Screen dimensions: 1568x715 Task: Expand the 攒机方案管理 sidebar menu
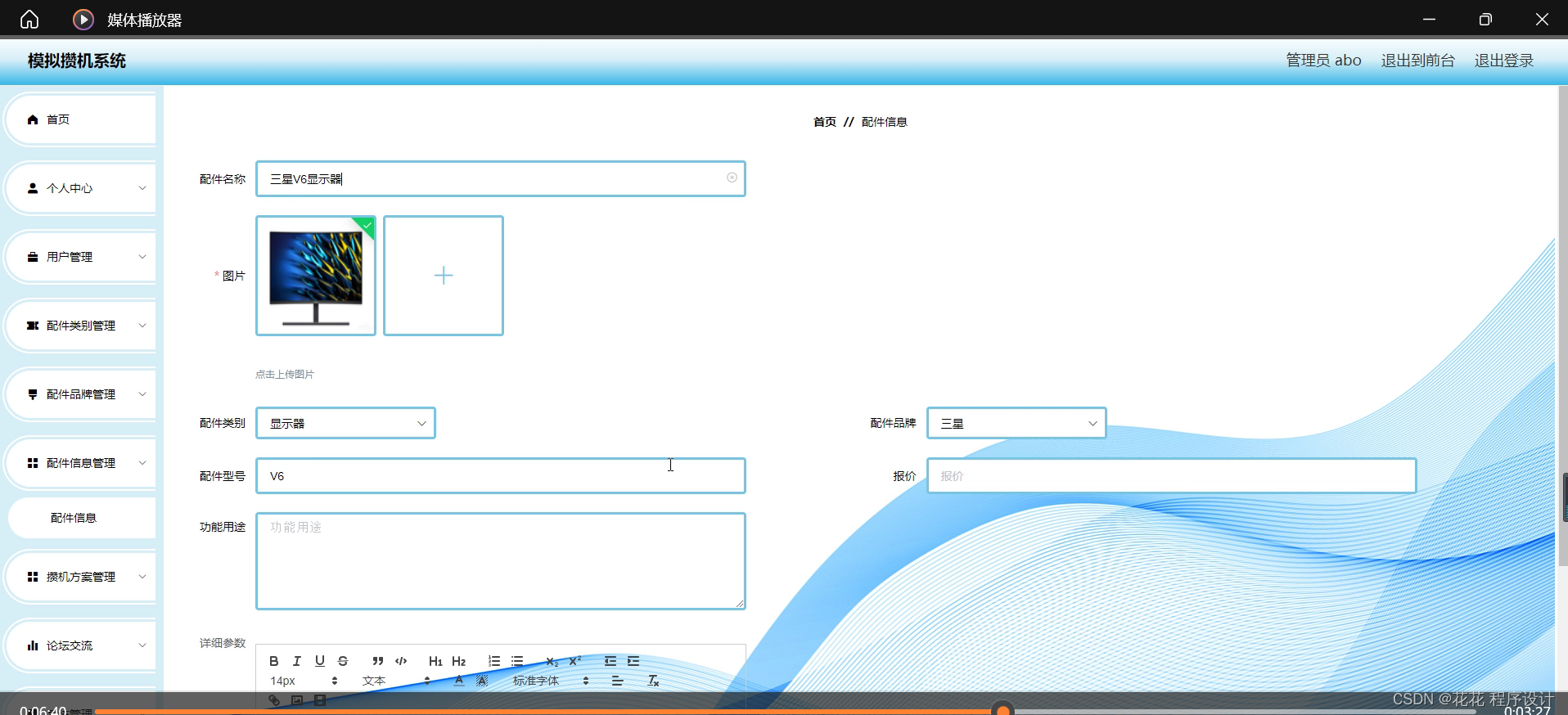click(80, 577)
